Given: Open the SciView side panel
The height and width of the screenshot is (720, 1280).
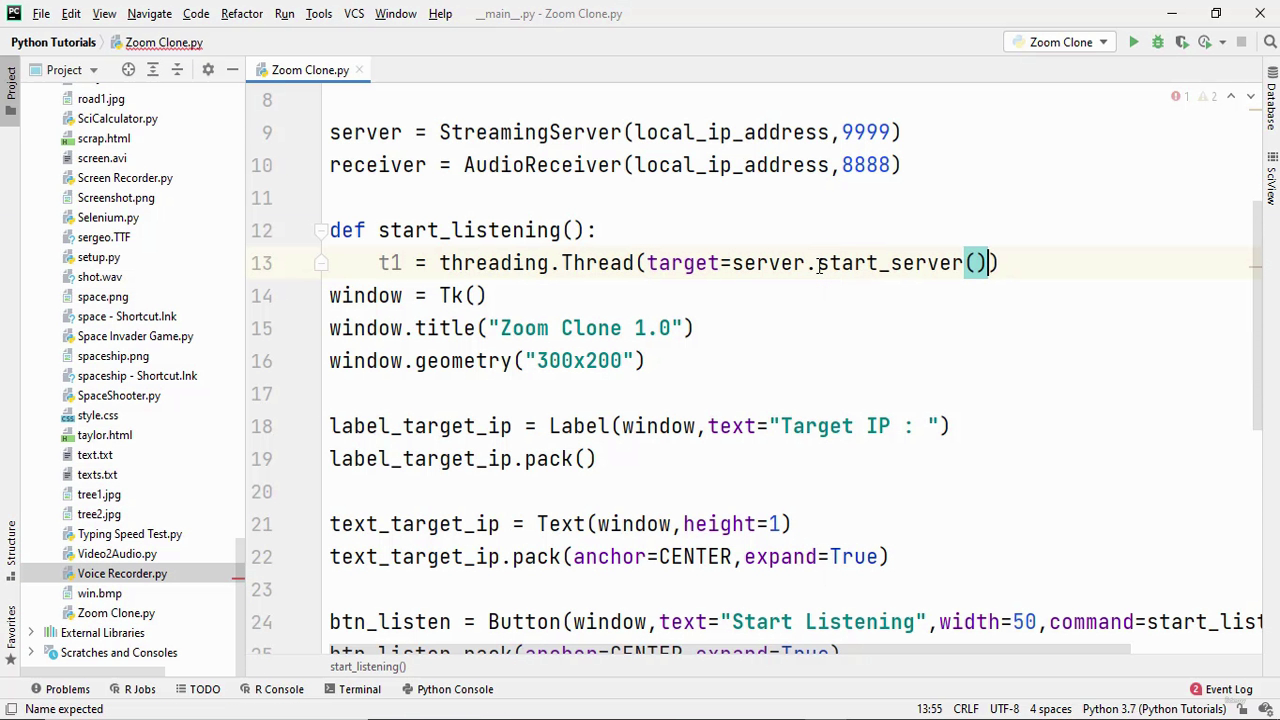Looking at the screenshot, I should click(x=1271, y=178).
